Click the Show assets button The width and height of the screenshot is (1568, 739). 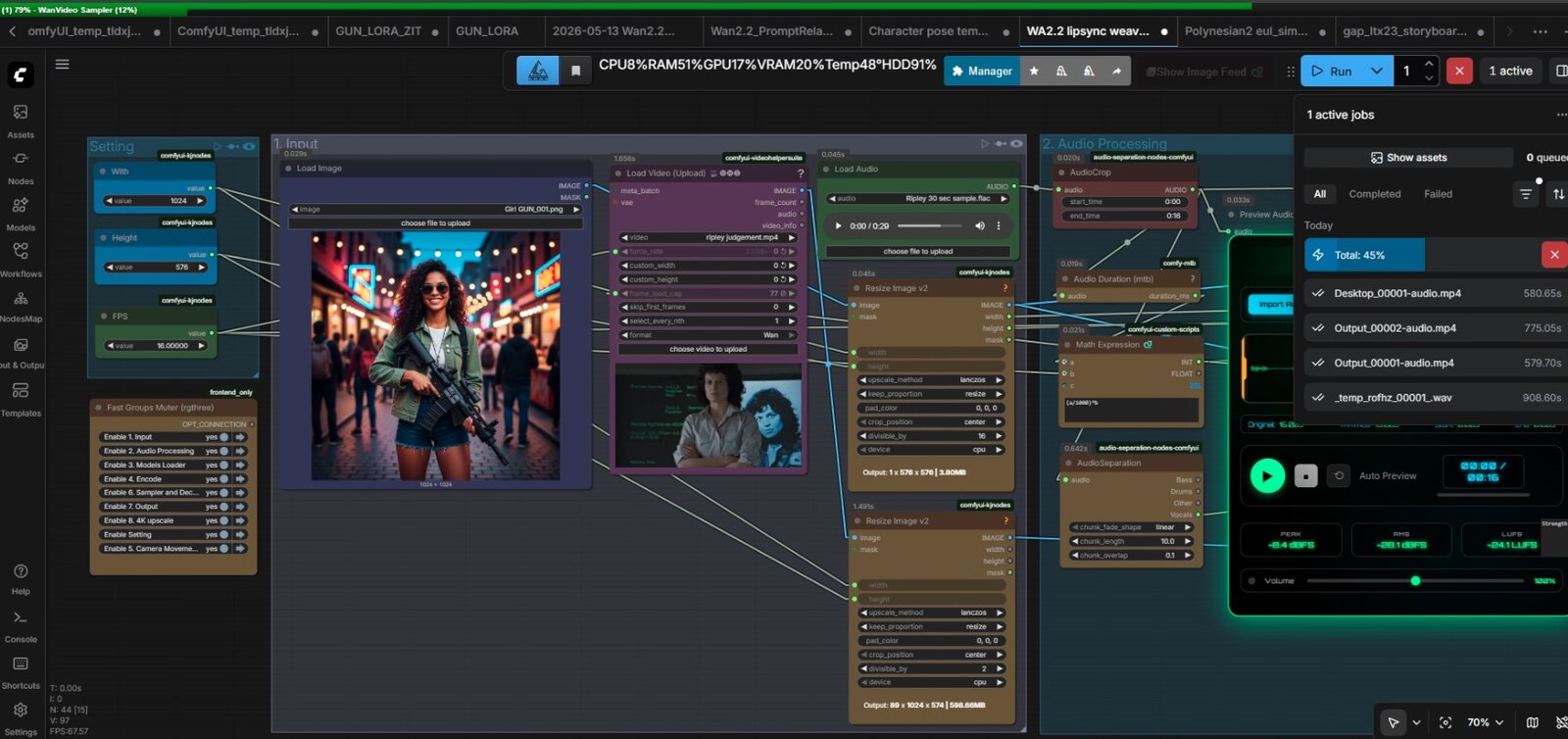pyautogui.click(x=1408, y=158)
